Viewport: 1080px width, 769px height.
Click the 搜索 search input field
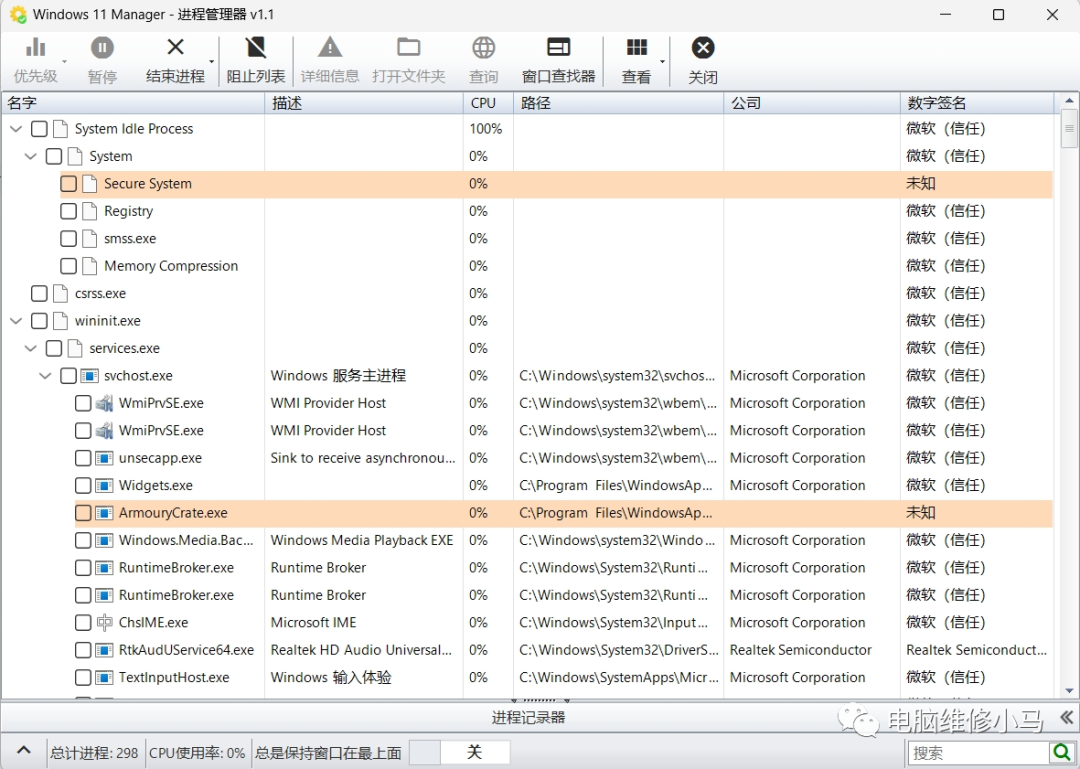coord(978,752)
